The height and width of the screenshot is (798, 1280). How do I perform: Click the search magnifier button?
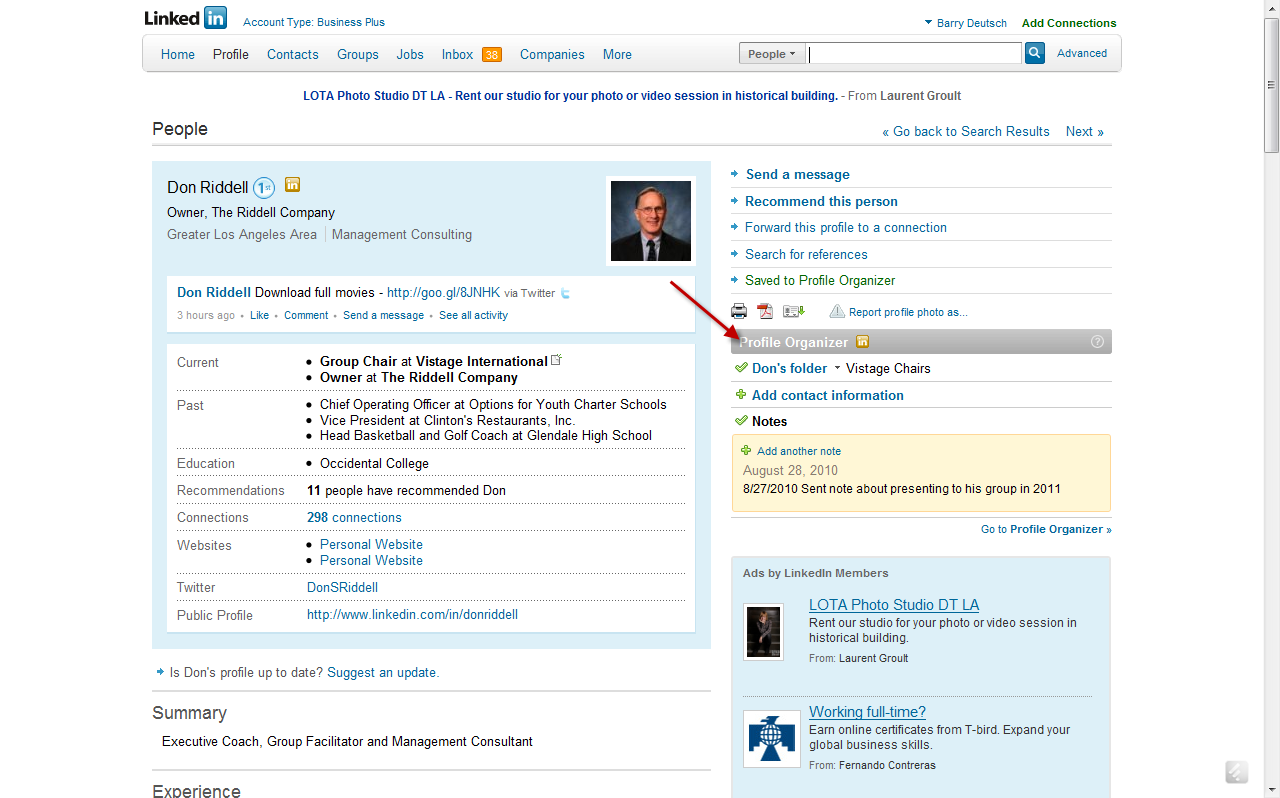click(1035, 53)
